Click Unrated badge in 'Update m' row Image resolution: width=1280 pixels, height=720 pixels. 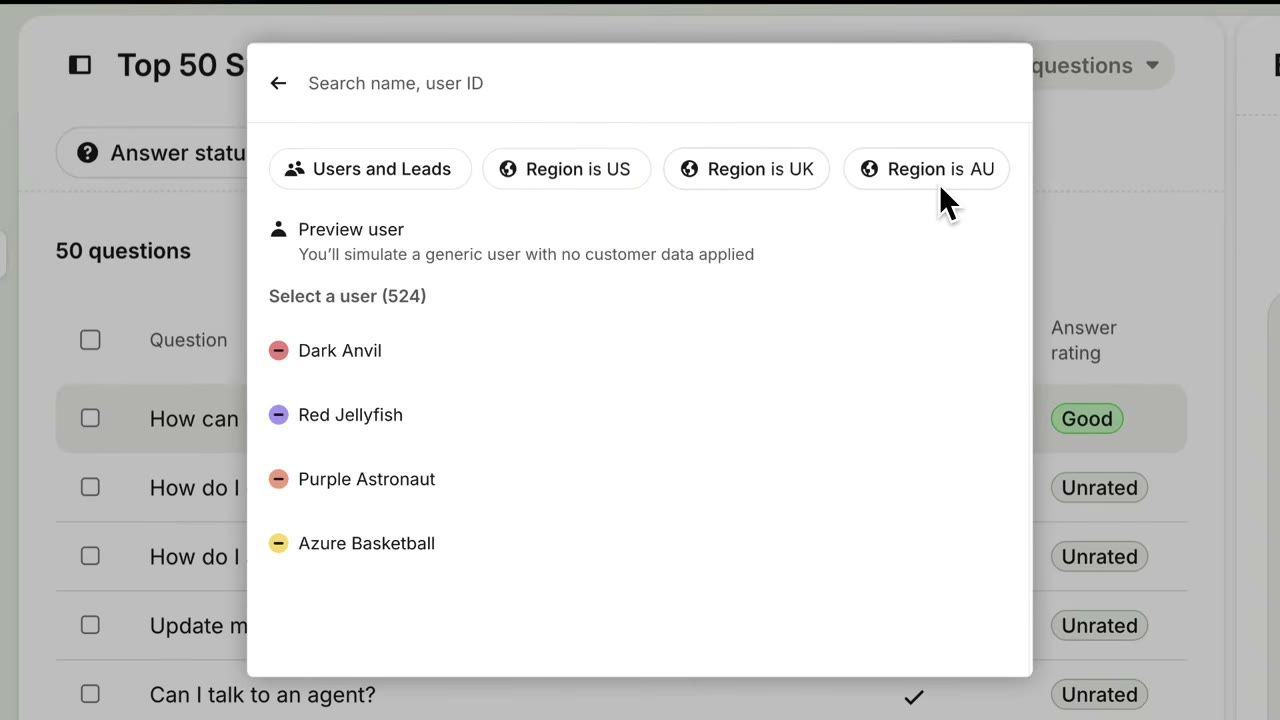(1099, 626)
